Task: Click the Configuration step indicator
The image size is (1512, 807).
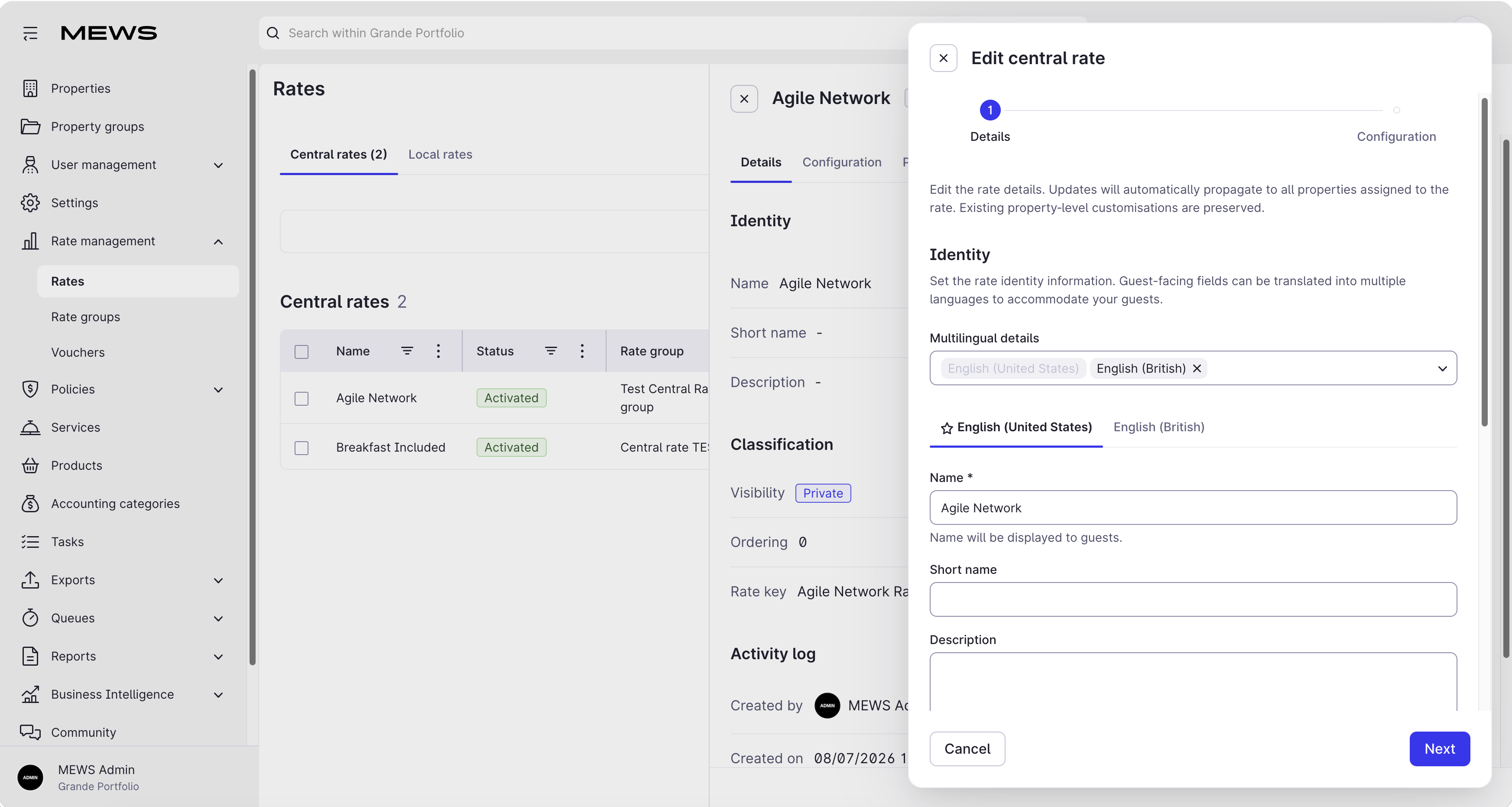Action: pos(1396,110)
